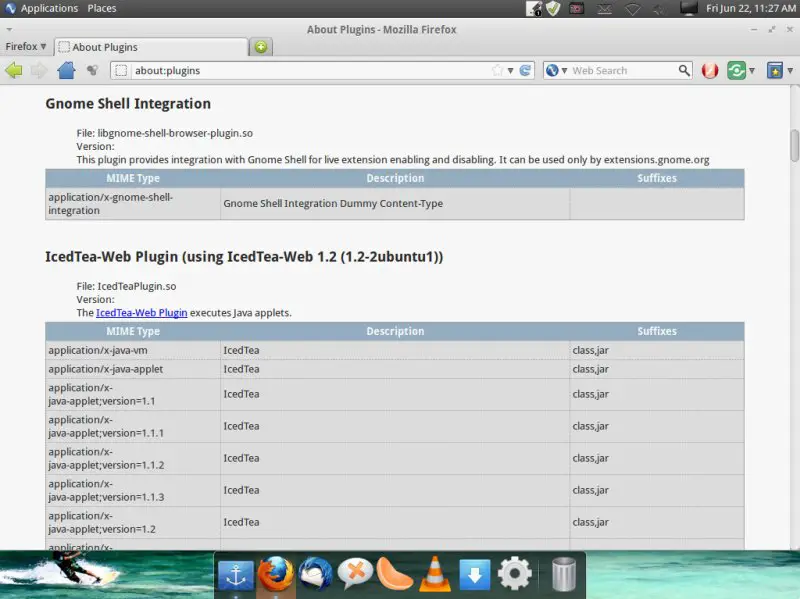
Task: Open the bookmarks toolbar button
Action: (x=774, y=70)
